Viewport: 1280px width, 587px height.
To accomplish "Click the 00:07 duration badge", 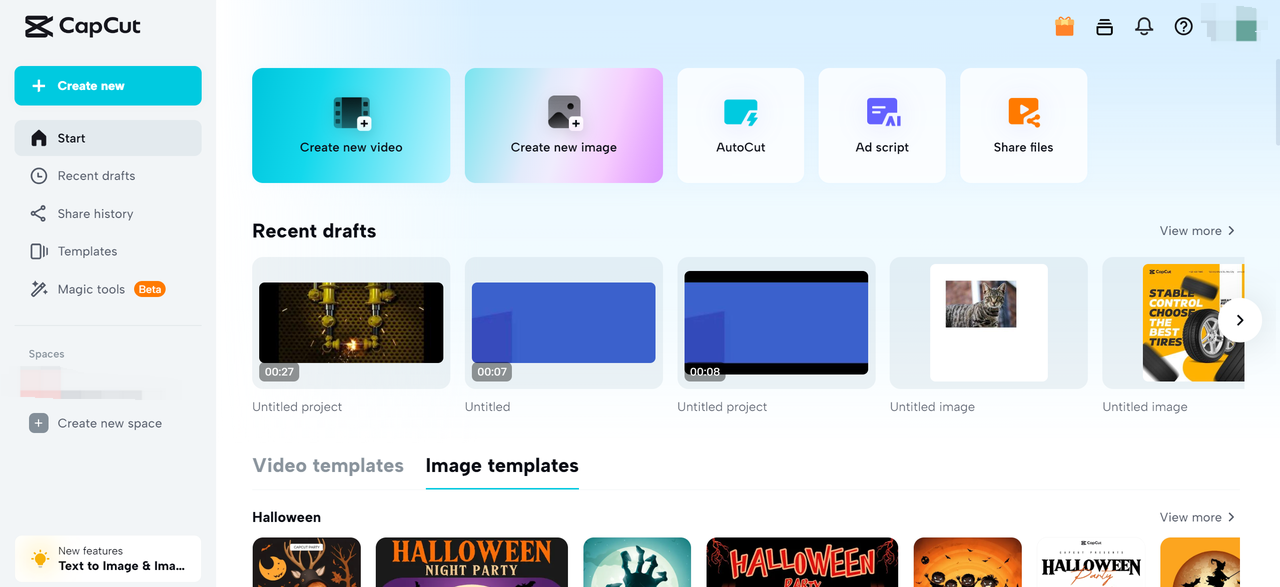I will [492, 372].
